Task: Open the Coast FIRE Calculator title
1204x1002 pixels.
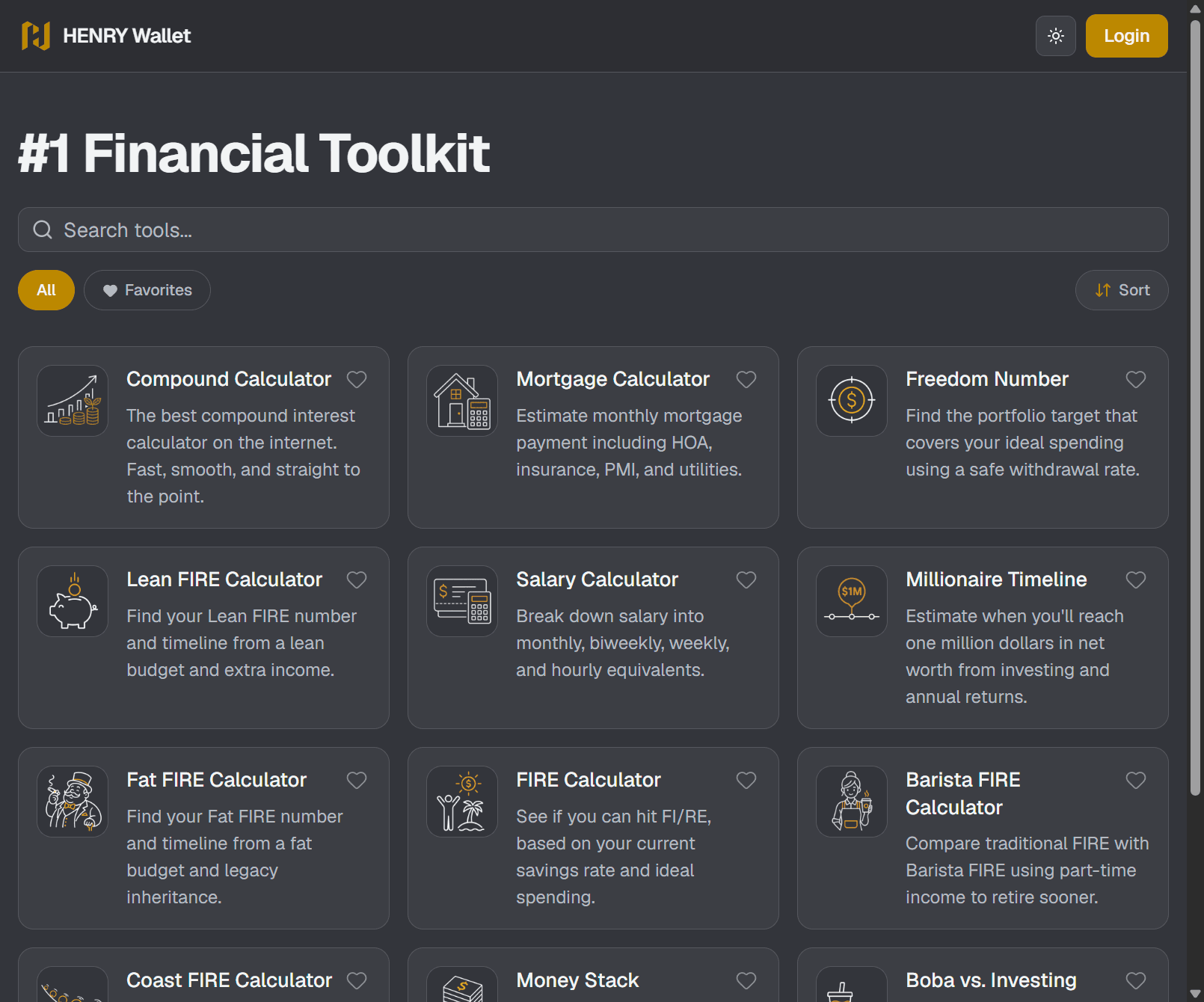Action: (x=229, y=980)
